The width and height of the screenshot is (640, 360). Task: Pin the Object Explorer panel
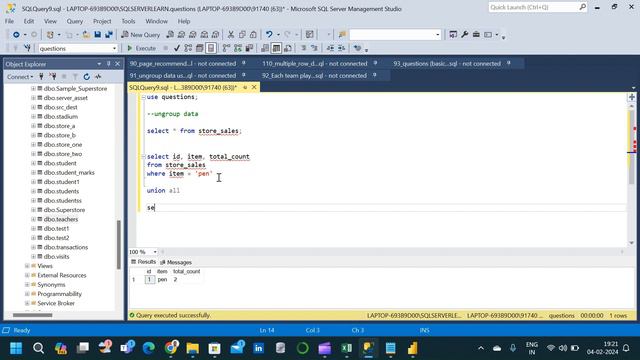[109, 64]
